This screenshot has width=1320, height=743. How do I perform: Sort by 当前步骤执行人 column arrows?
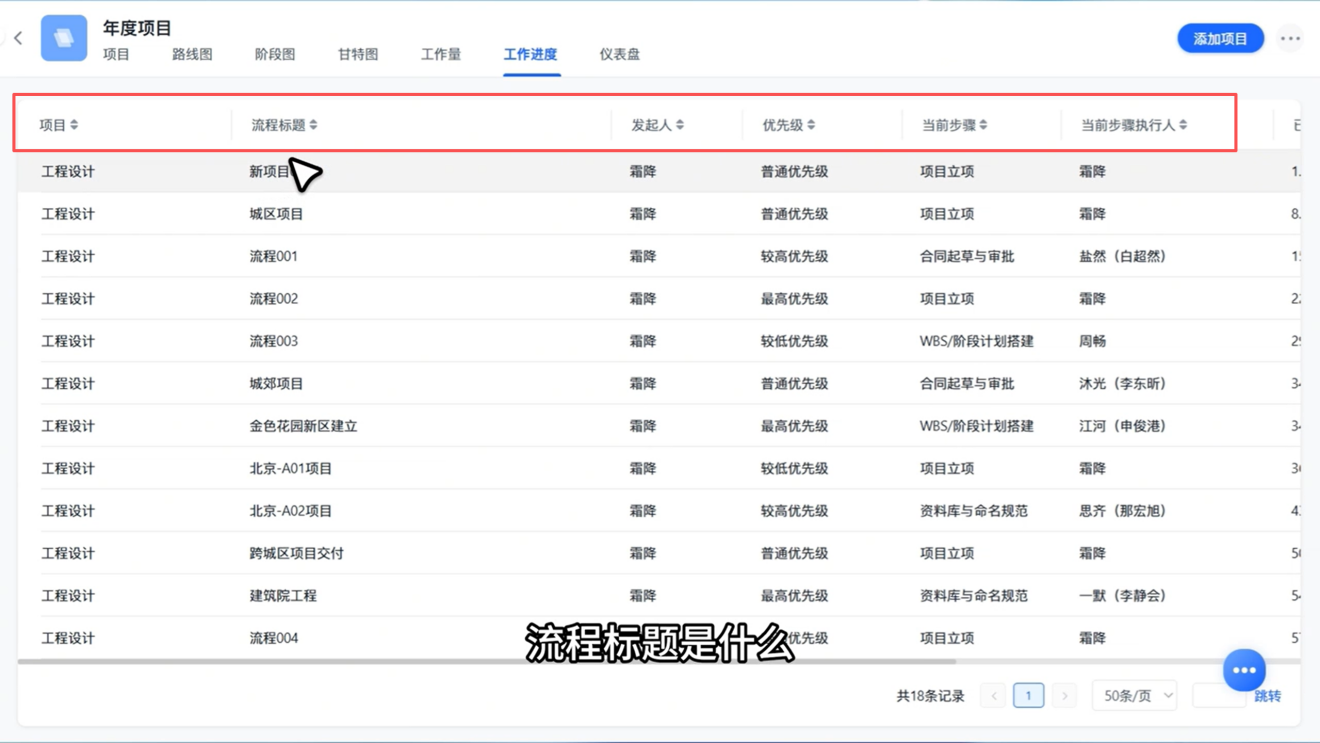tap(1183, 125)
